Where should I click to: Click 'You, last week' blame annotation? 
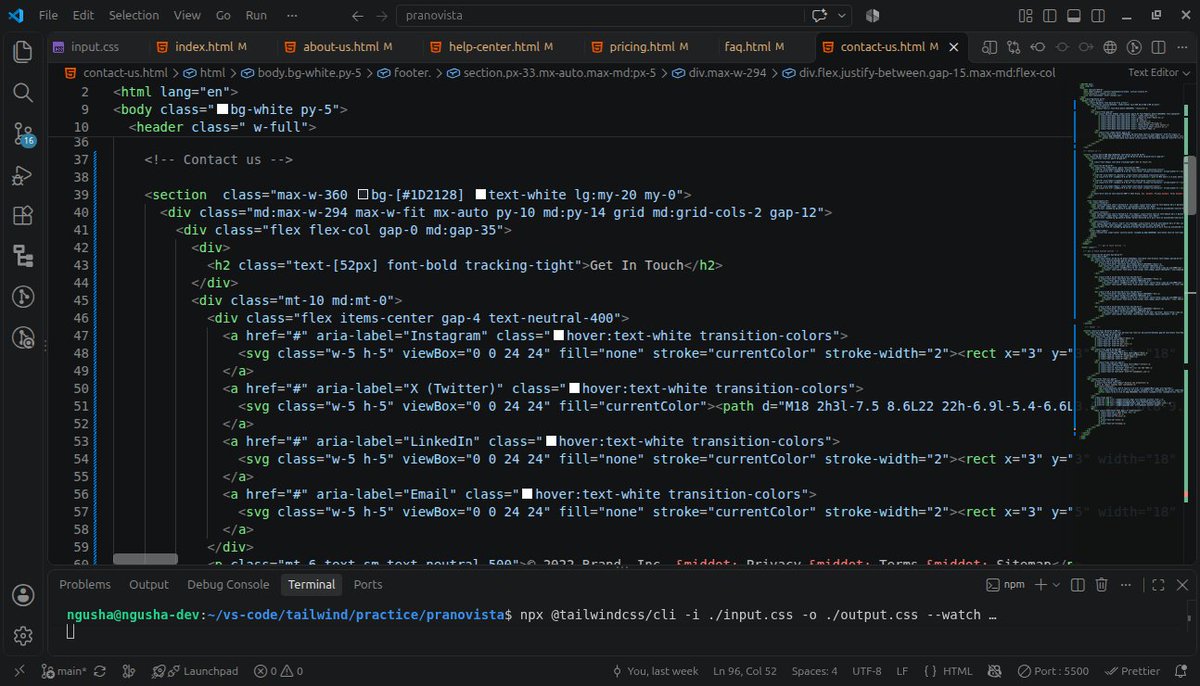[656, 671]
